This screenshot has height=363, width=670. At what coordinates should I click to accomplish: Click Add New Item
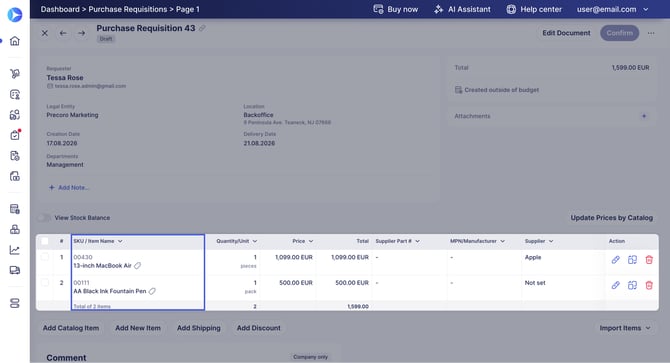pyautogui.click(x=138, y=328)
